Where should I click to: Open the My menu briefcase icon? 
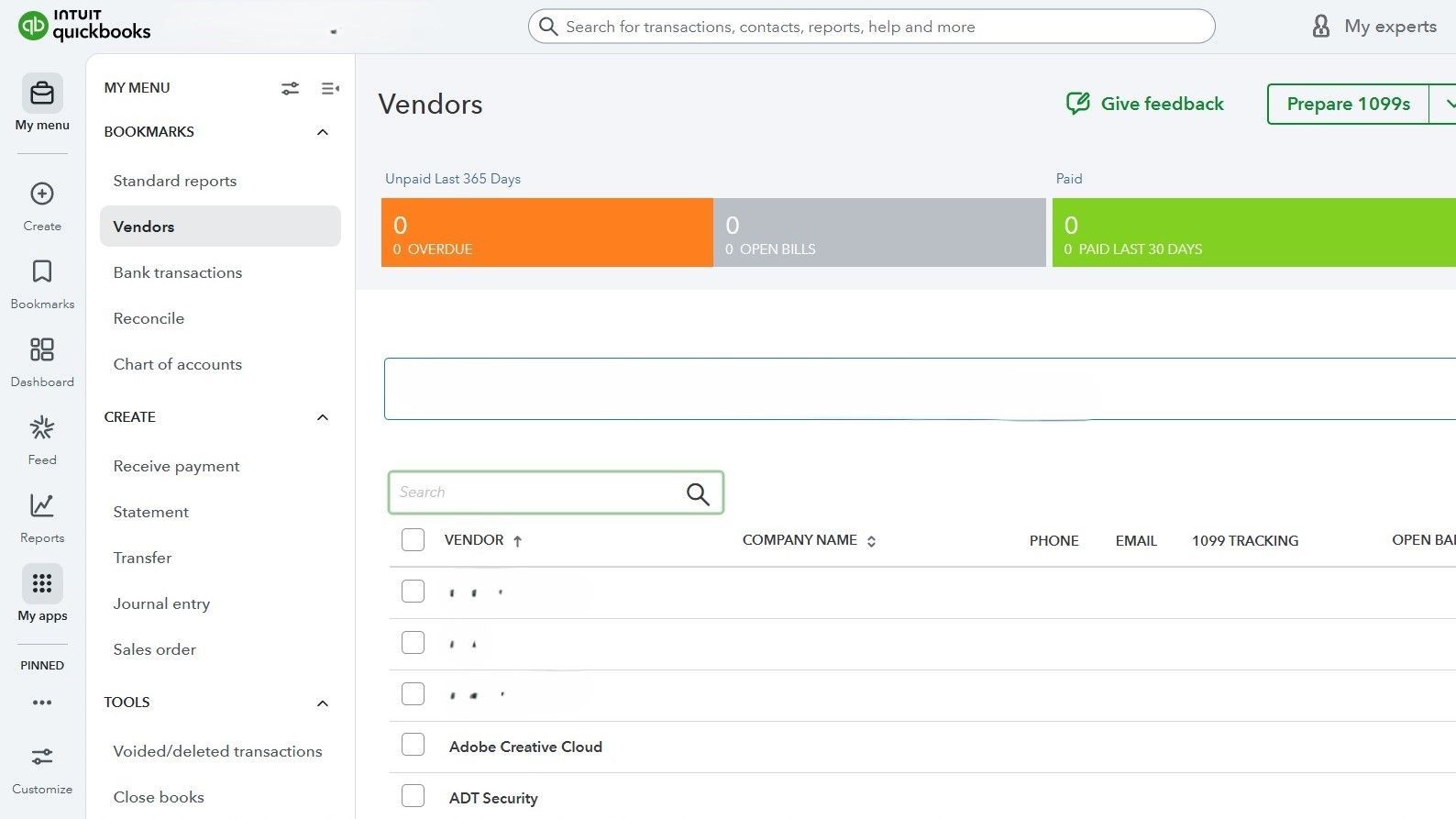[x=42, y=94]
